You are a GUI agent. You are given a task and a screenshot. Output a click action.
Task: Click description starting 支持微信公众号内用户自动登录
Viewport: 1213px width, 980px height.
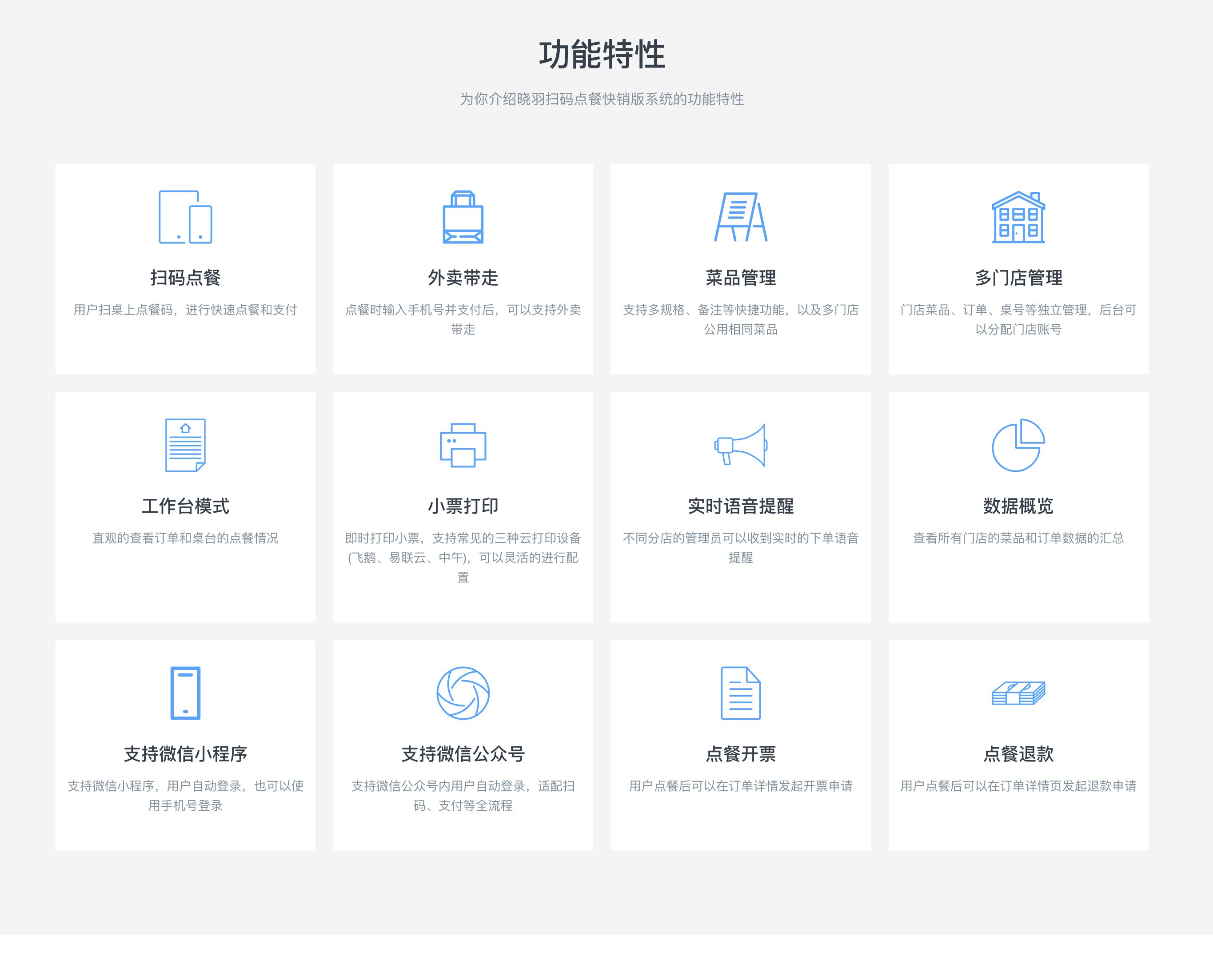click(463, 795)
